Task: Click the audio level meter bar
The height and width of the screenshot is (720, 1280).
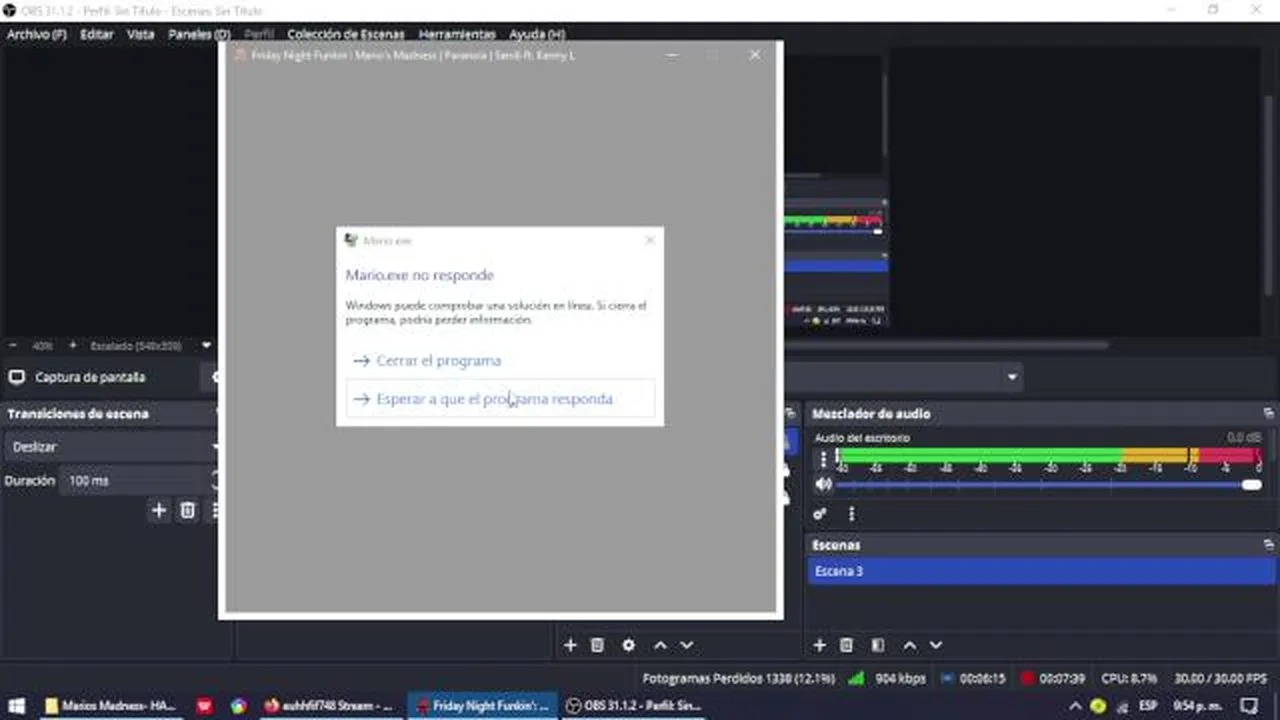Action: [1048, 457]
